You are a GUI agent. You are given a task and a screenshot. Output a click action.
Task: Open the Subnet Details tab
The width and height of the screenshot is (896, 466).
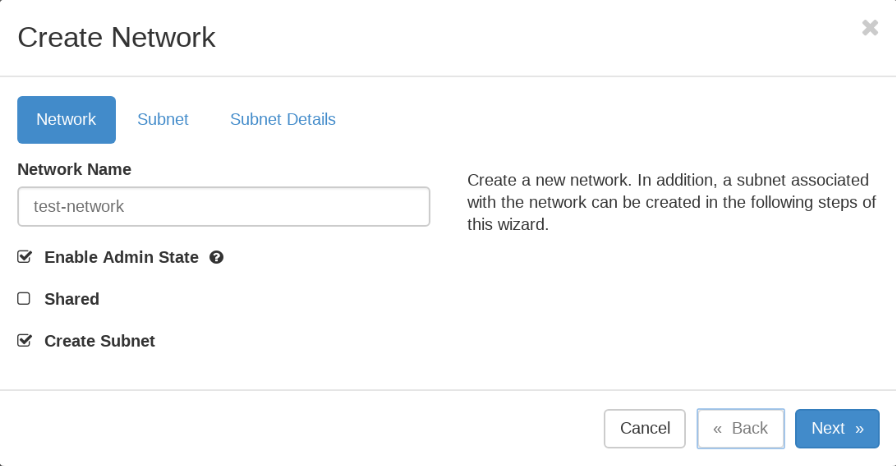283,119
